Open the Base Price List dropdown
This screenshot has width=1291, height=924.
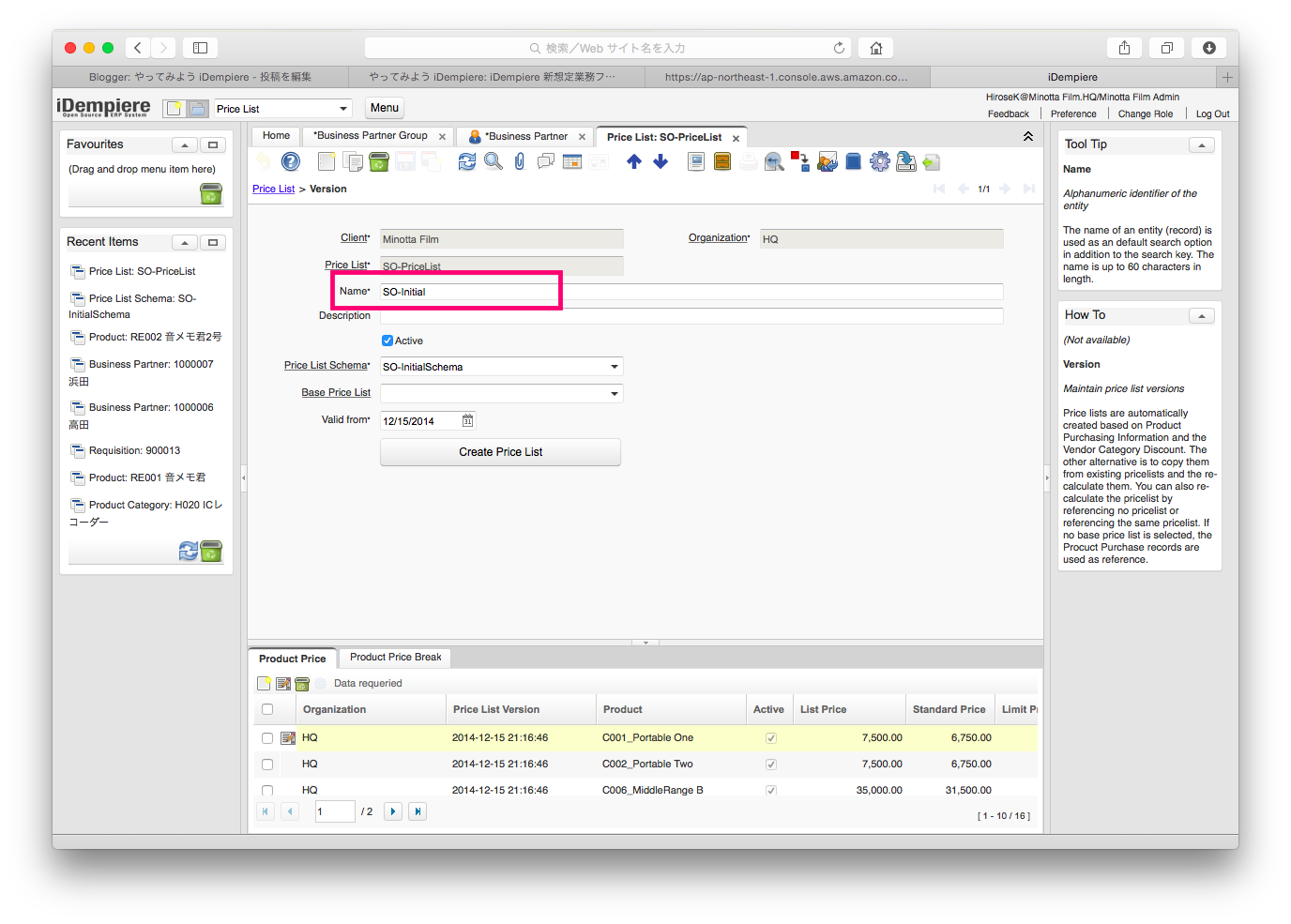click(x=615, y=394)
